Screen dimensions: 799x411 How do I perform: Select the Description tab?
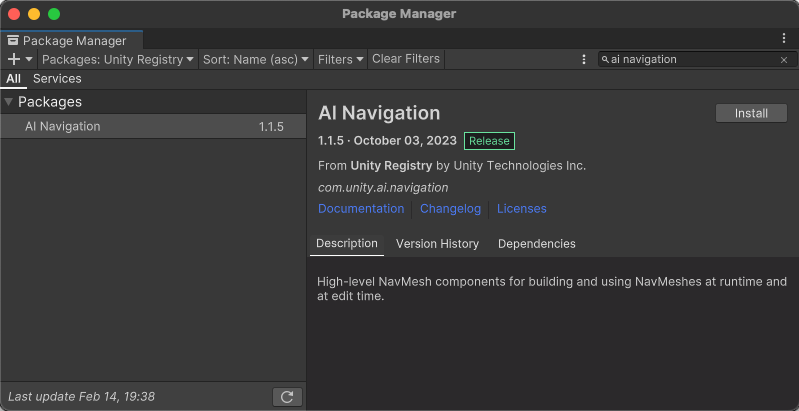pos(347,244)
